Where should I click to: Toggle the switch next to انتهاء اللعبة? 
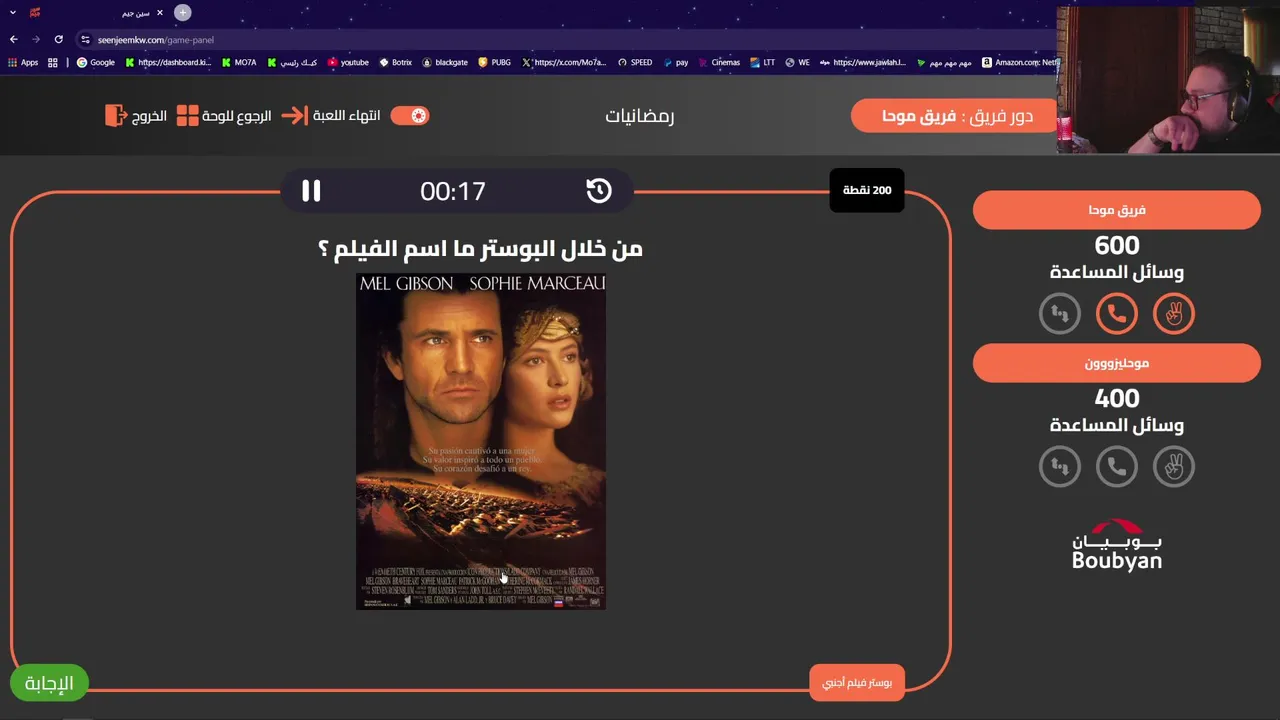click(410, 115)
